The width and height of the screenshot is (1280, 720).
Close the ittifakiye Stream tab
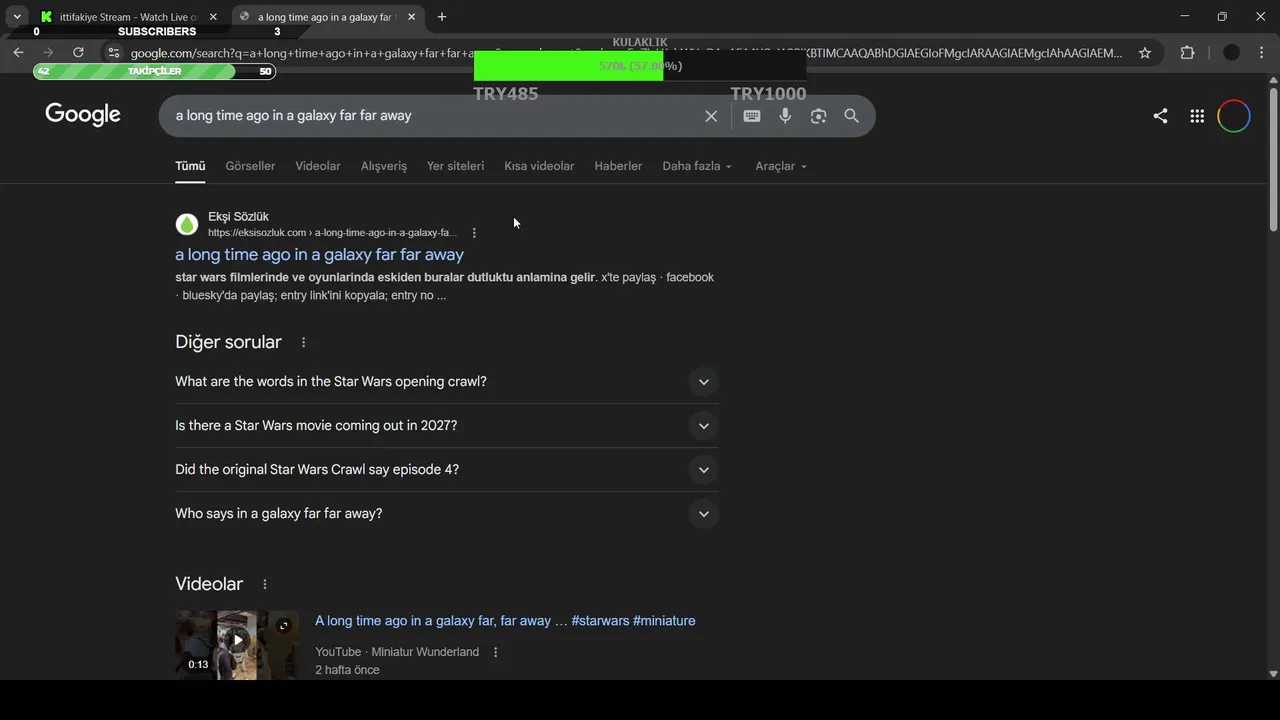coord(213,17)
